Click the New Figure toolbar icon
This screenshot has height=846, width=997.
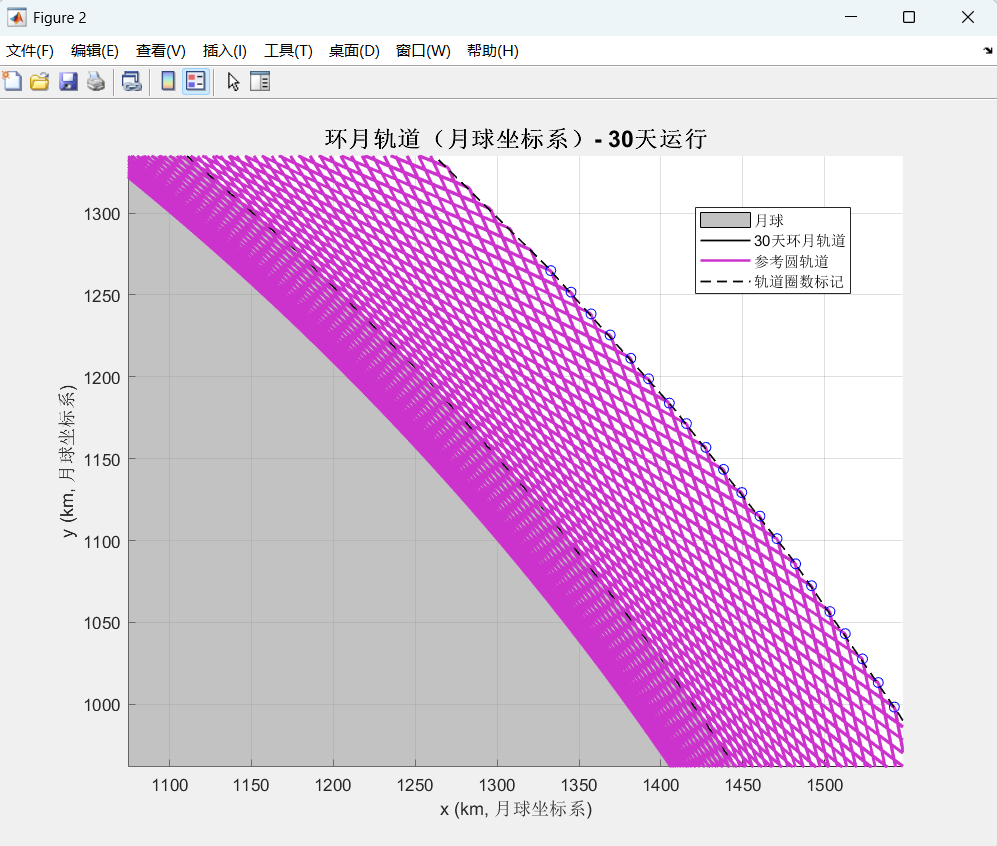pos(12,81)
